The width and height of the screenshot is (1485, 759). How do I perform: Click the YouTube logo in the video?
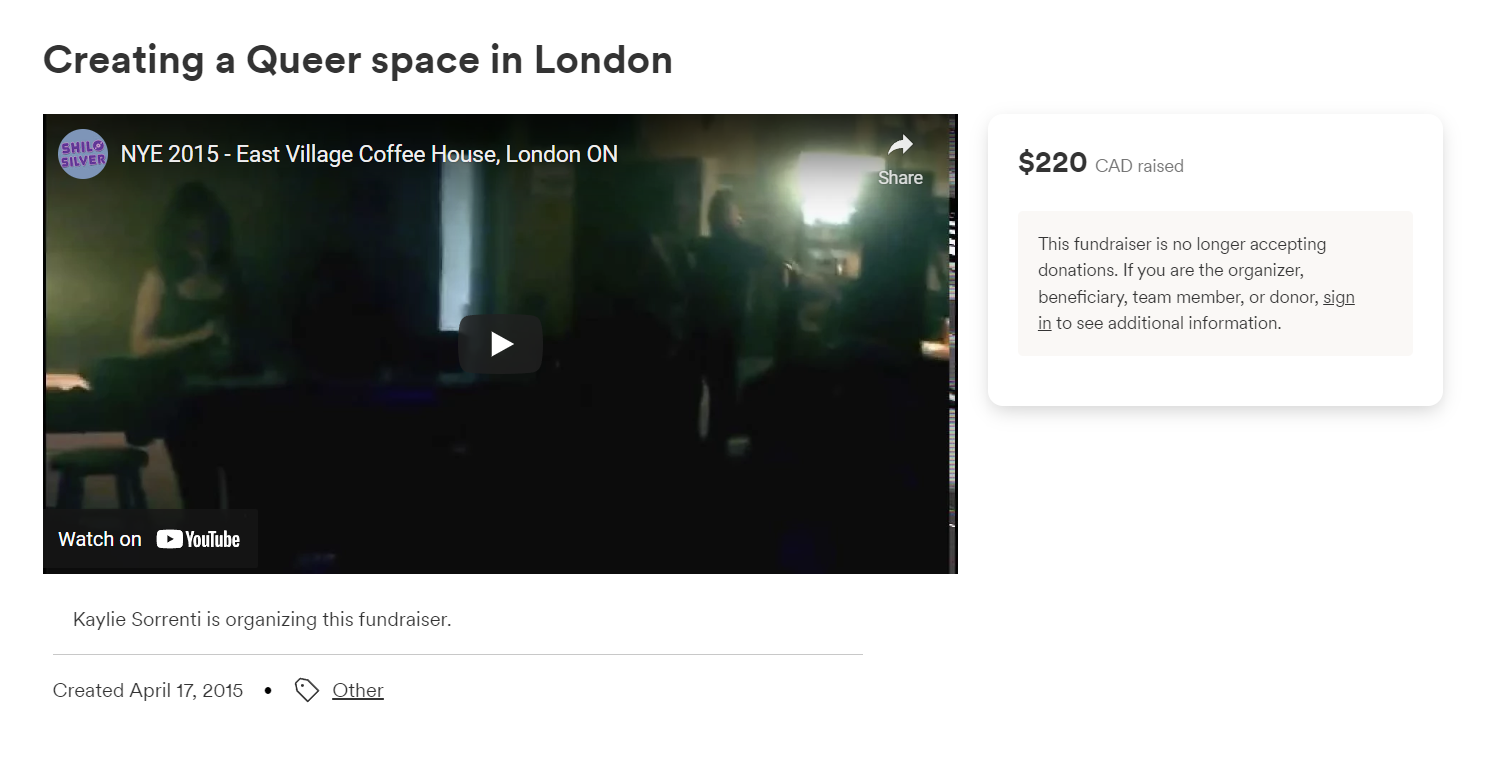[x=198, y=539]
